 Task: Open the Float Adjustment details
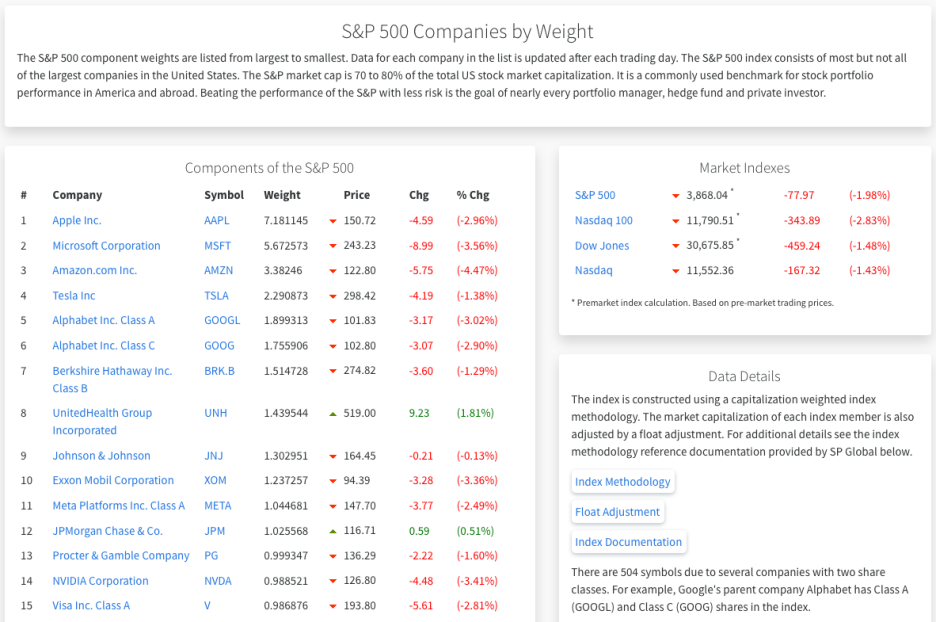click(617, 511)
